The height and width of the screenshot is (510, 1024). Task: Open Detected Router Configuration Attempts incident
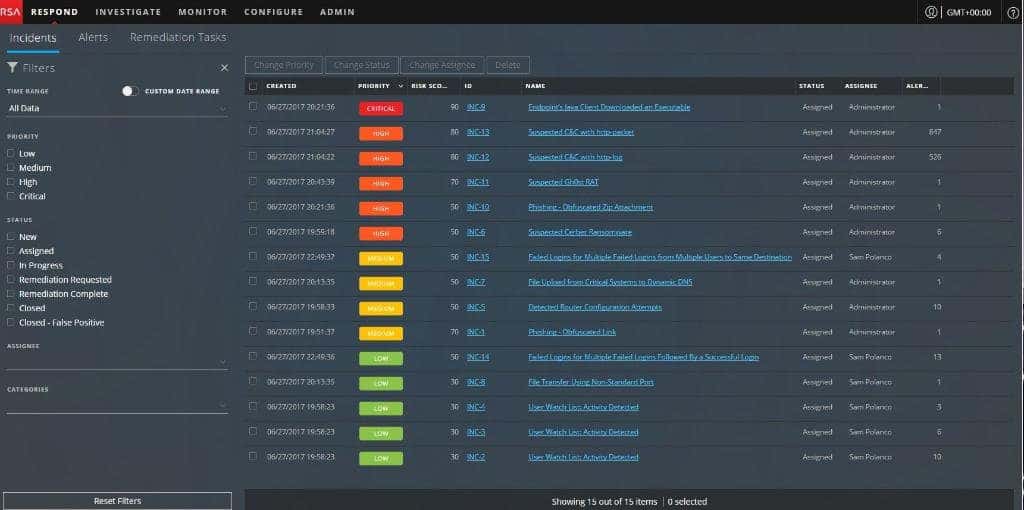tap(594, 307)
